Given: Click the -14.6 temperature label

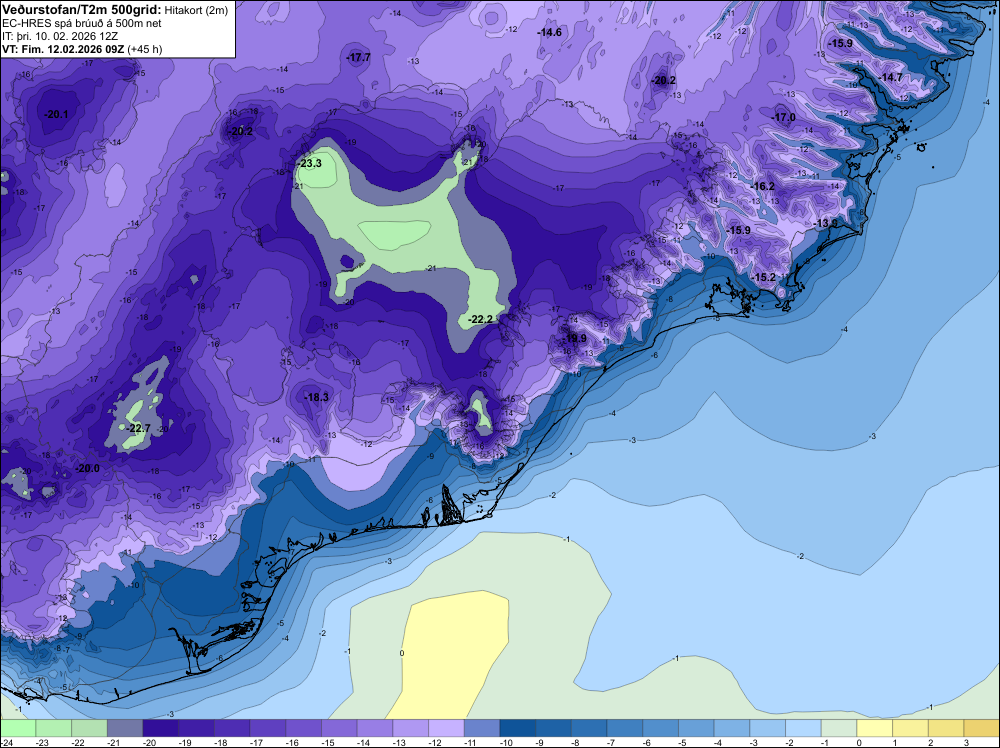Looking at the screenshot, I should 549,32.
